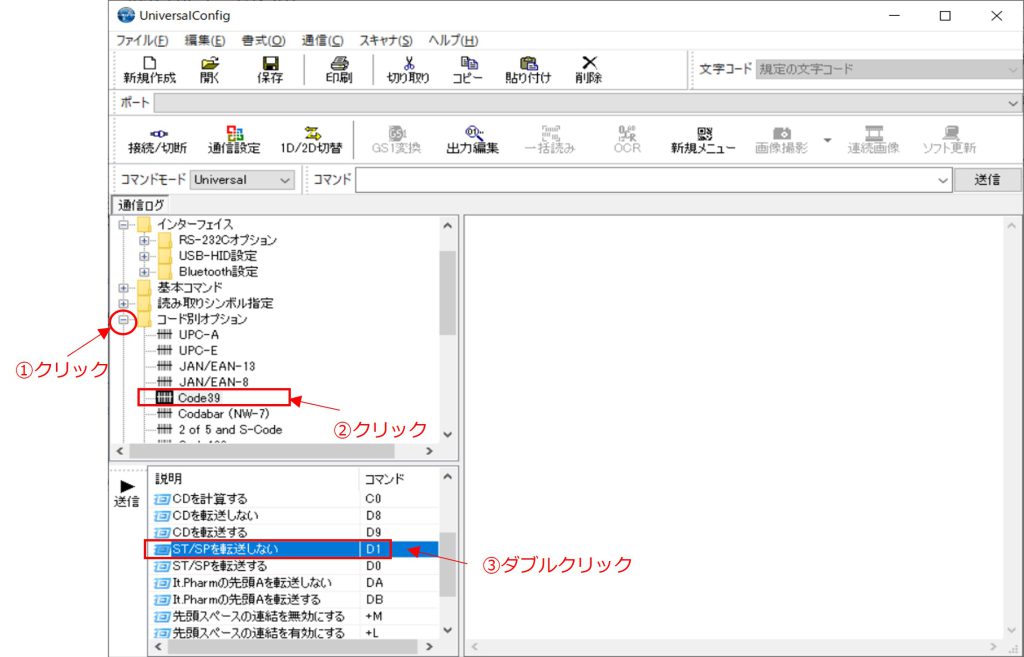Open the 画像撮影 dropdown arrow
Screen dimensions: 1024x657
[827, 140]
